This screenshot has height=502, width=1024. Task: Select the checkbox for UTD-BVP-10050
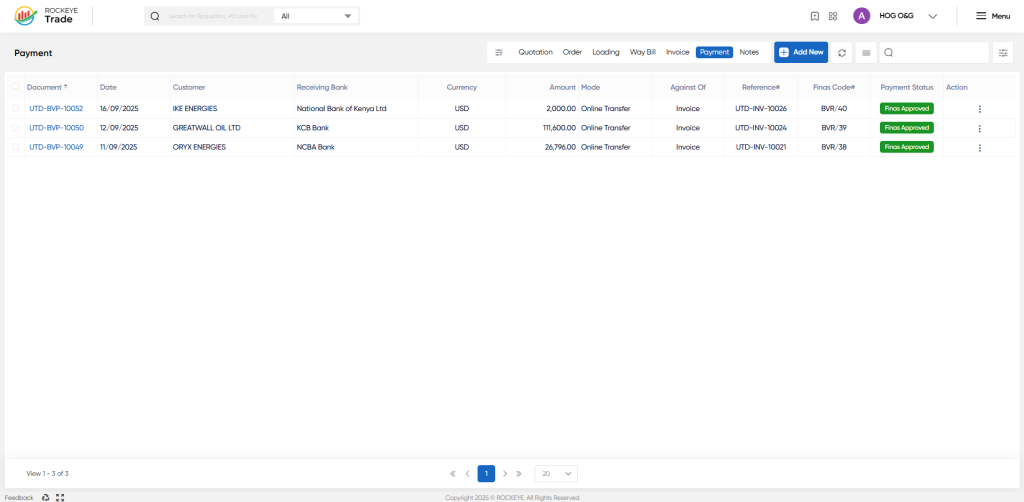pos(15,128)
